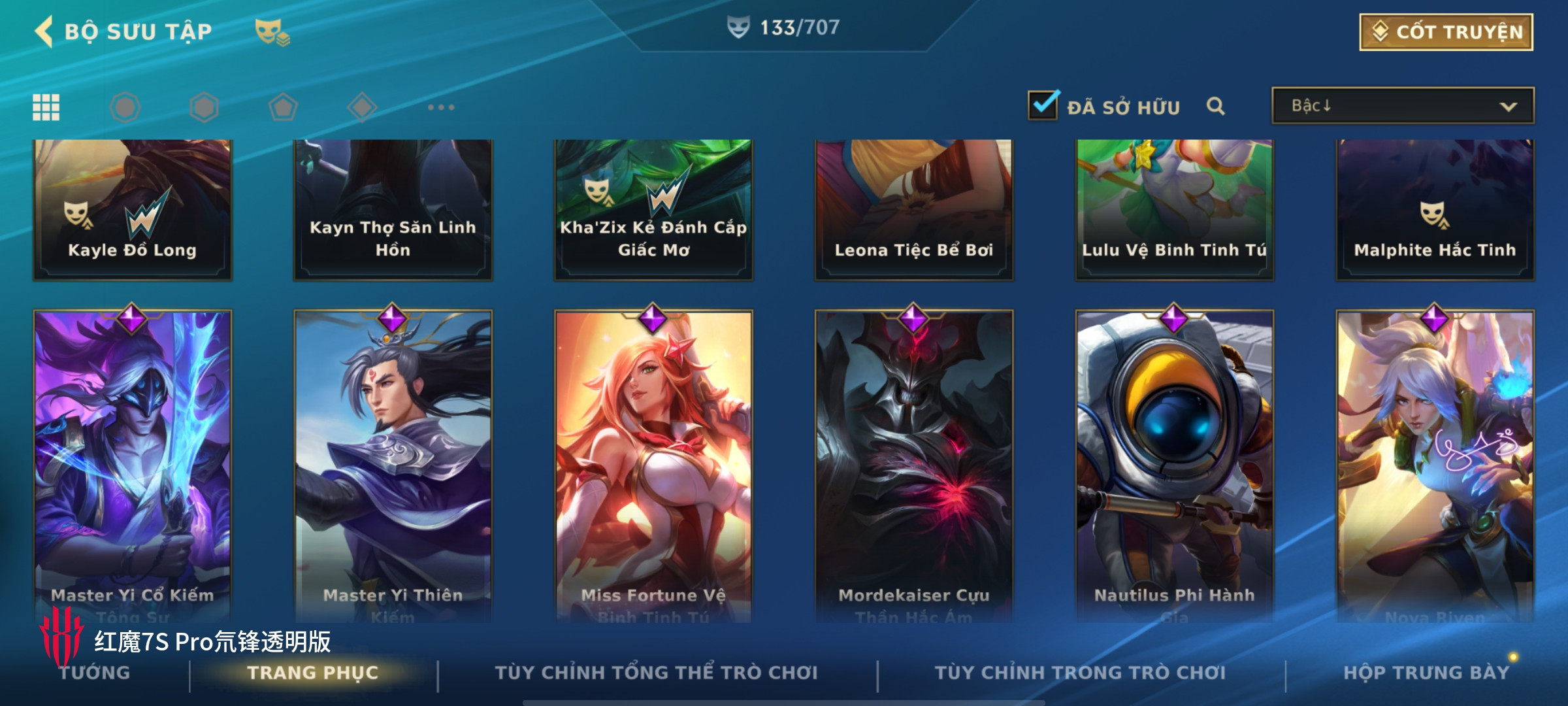Open Tùy Chỉnh Trong Trò Chơi tab
The height and width of the screenshot is (706, 1568).
pyautogui.click(x=1080, y=673)
